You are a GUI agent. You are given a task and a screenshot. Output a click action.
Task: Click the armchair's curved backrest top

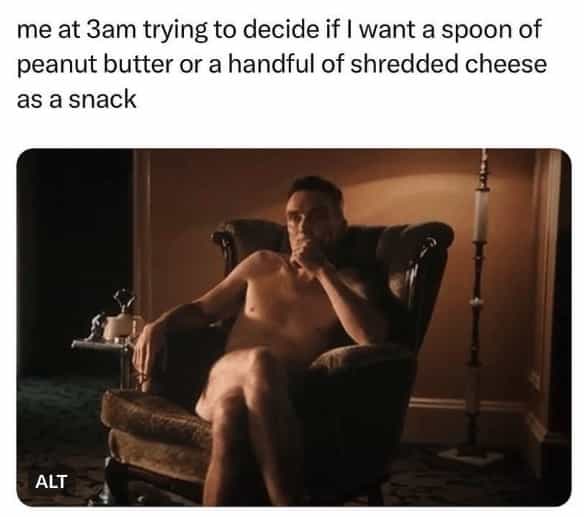333,233
